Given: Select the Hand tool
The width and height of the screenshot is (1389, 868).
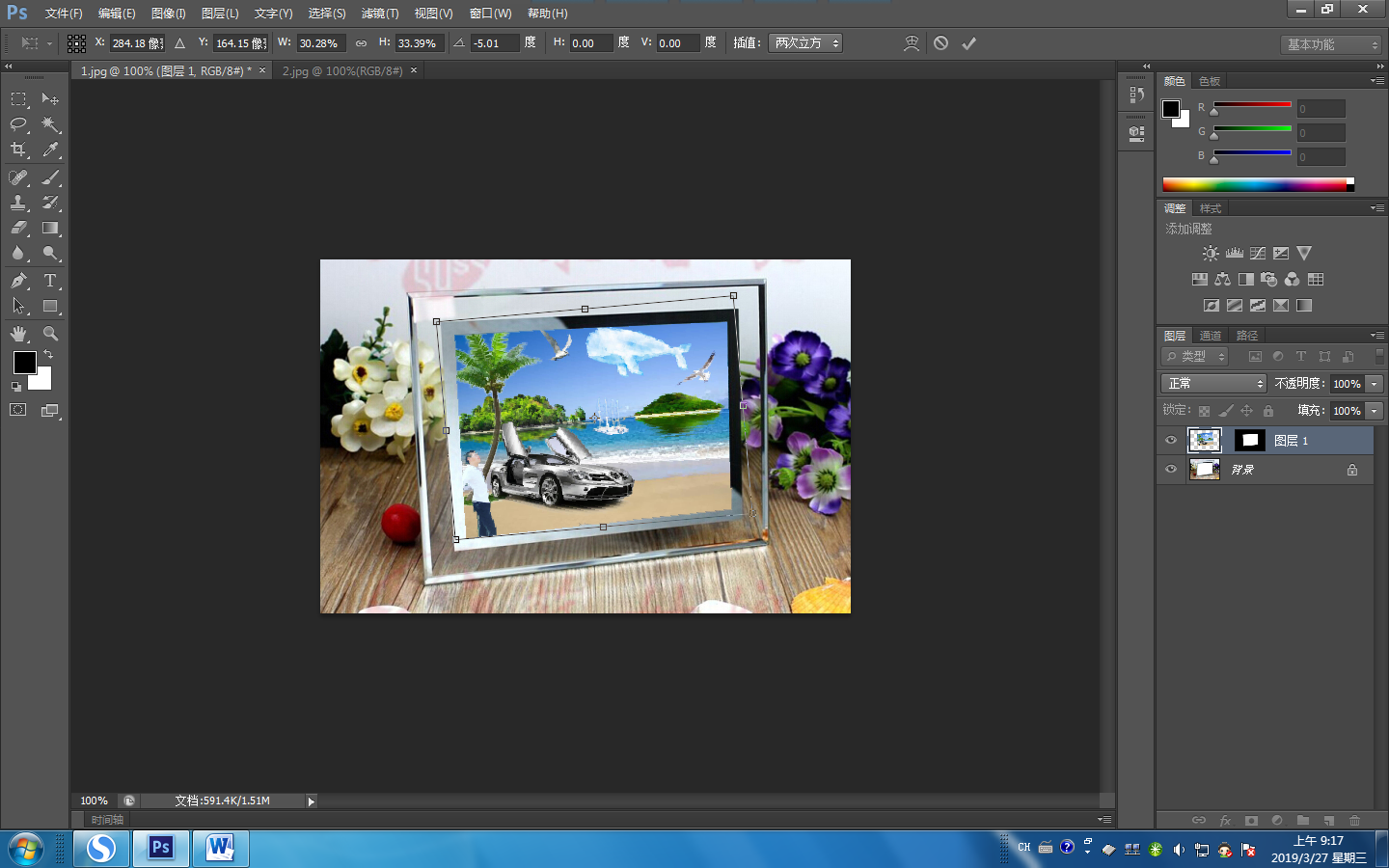Looking at the screenshot, I should coord(18,334).
